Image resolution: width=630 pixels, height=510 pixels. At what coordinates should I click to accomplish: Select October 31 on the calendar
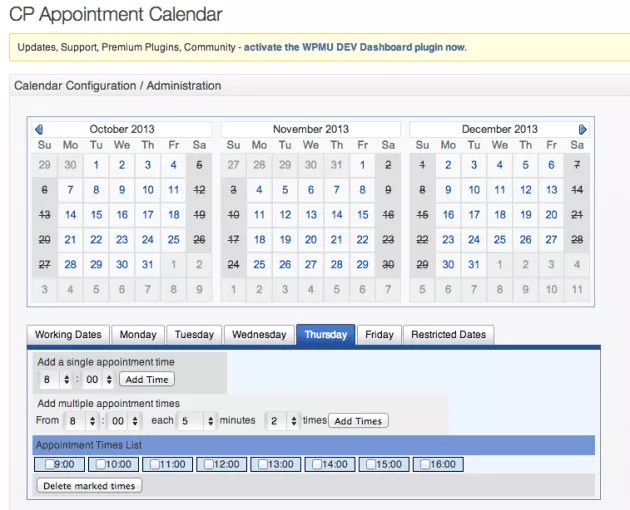(x=147, y=264)
